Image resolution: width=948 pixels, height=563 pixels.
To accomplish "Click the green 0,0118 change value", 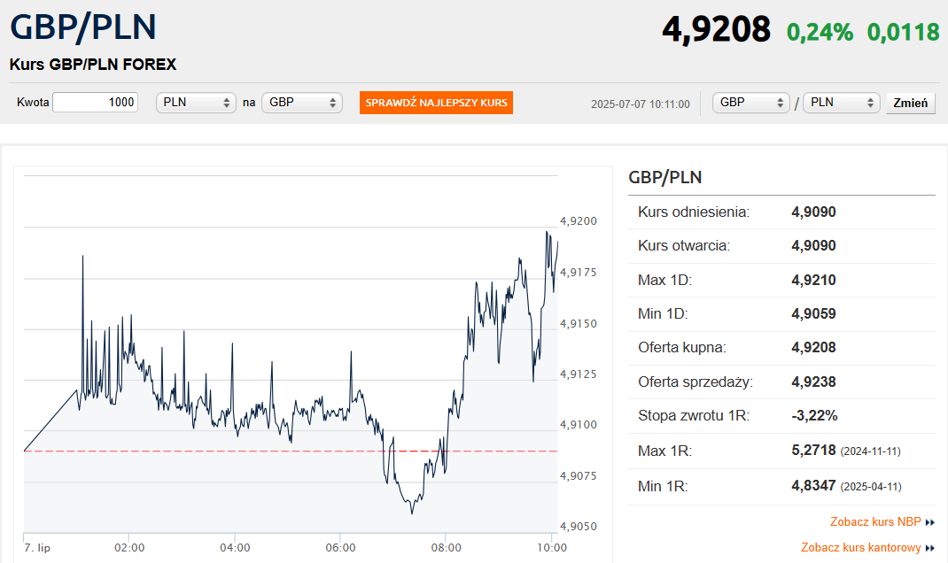I will coord(903,32).
